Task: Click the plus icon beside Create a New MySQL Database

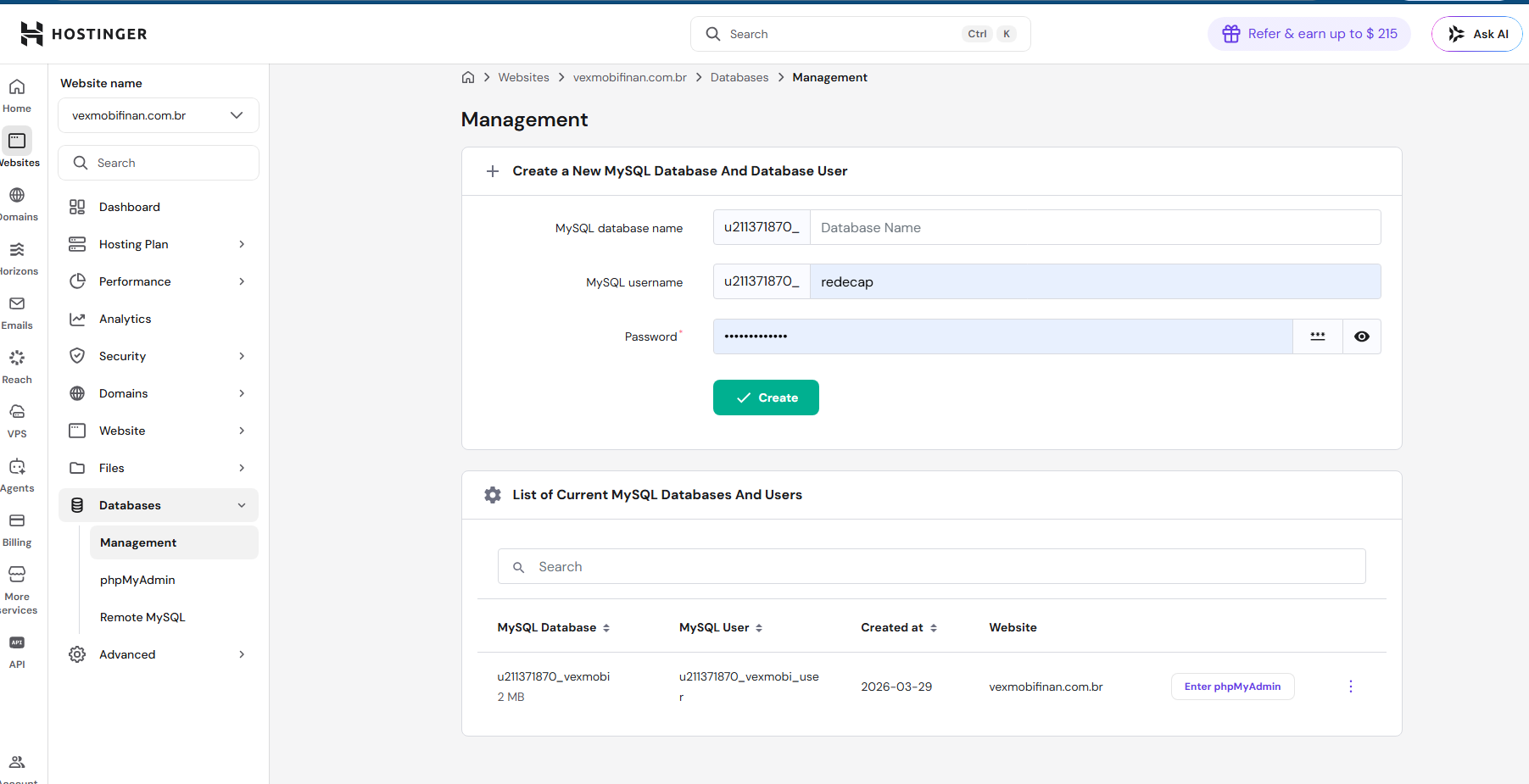Action: click(493, 171)
